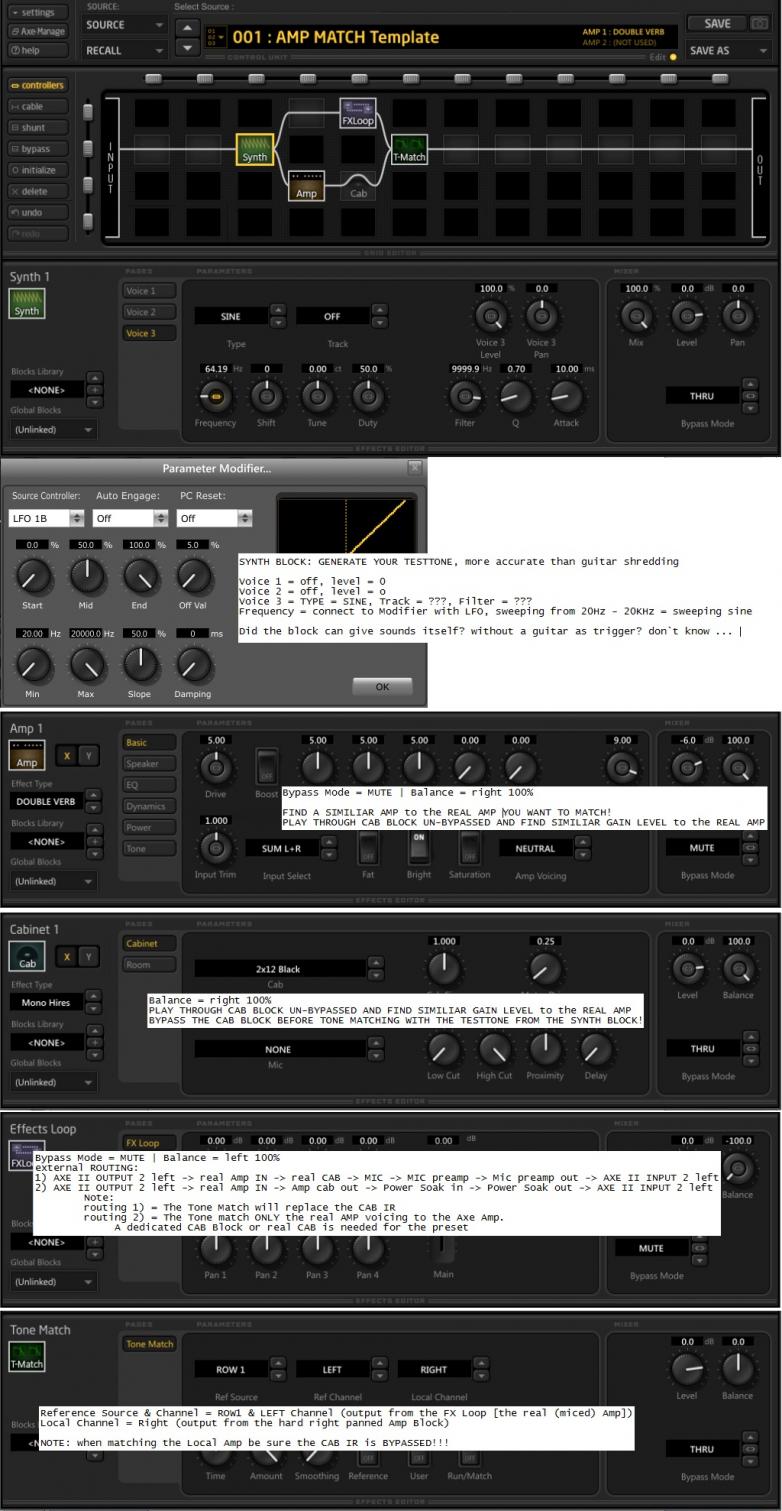Click the Amp Input Trim knob
Screen dimensions: 782x1511
[215, 848]
